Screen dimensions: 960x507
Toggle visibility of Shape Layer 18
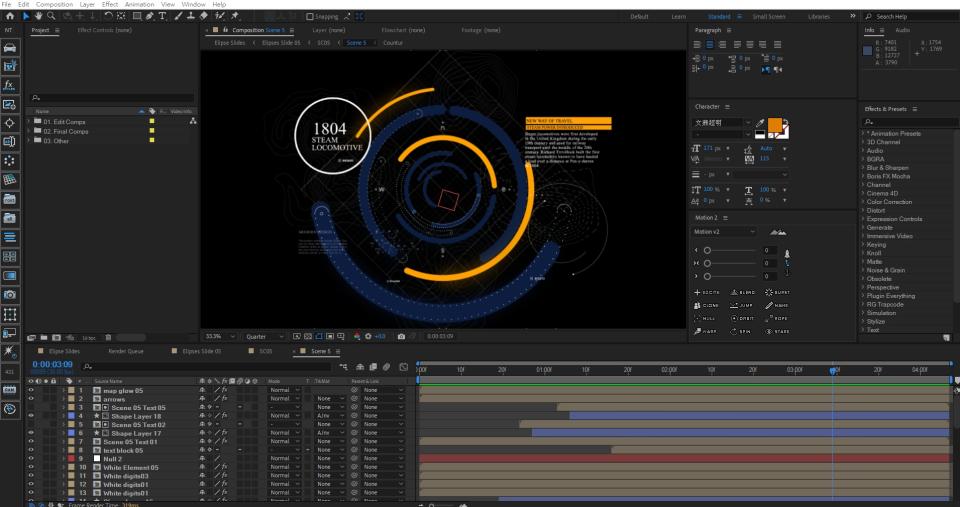coord(31,416)
